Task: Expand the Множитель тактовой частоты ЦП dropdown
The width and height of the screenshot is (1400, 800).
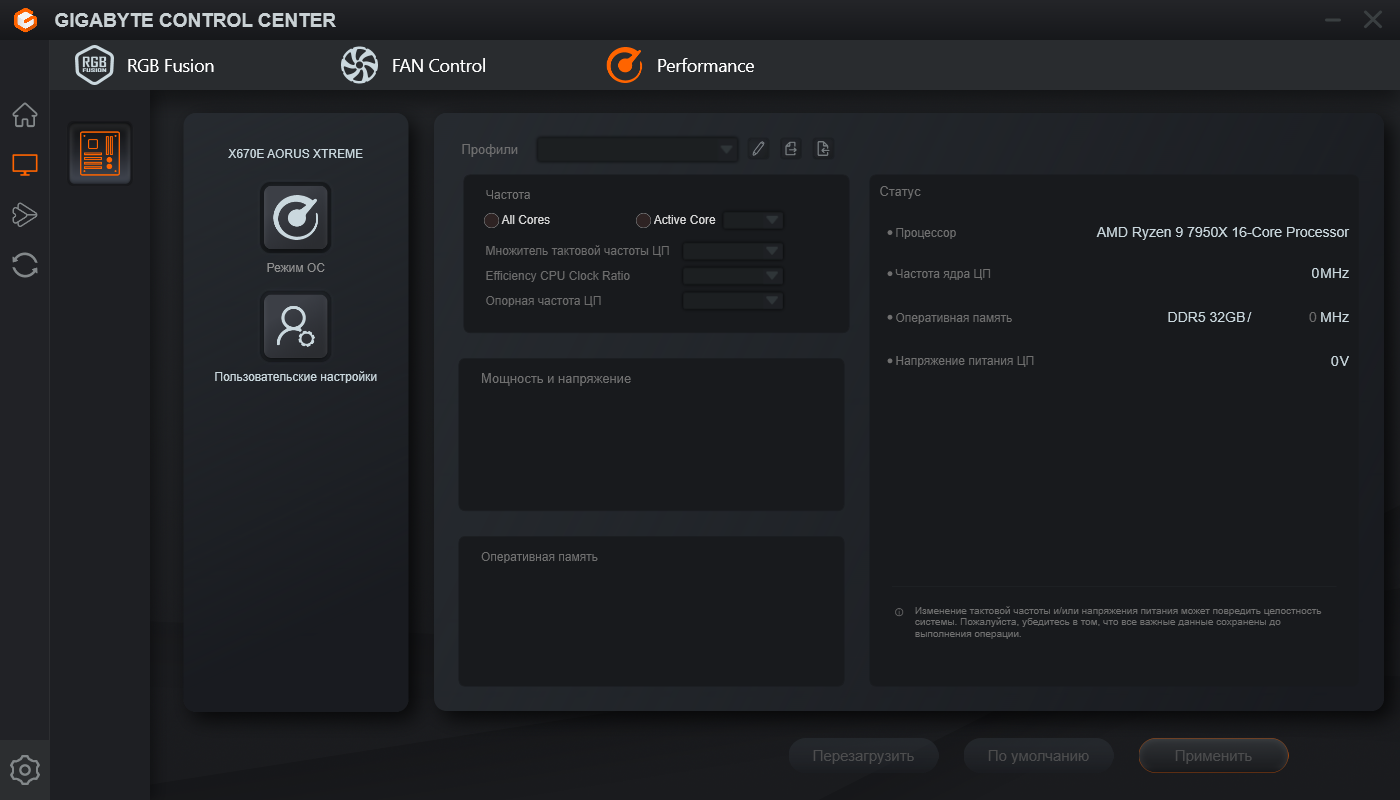Action: point(733,251)
